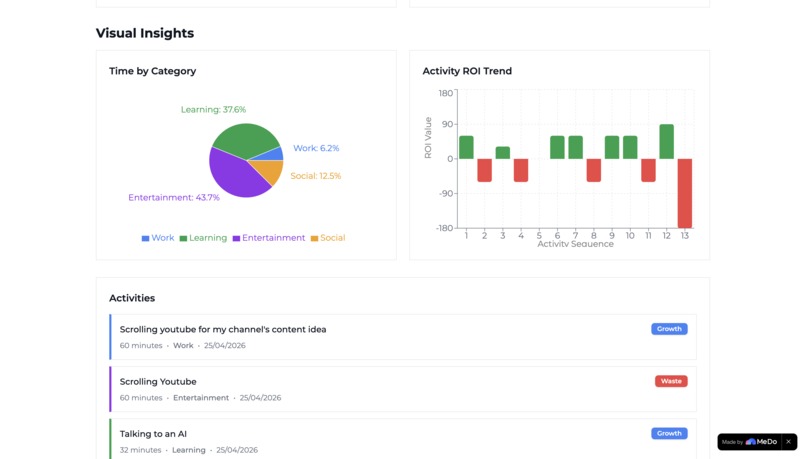The width and height of the screenshot is (806, 459).
Task: Click the red bar for activity 8
Action: click(x=594, y=170)
